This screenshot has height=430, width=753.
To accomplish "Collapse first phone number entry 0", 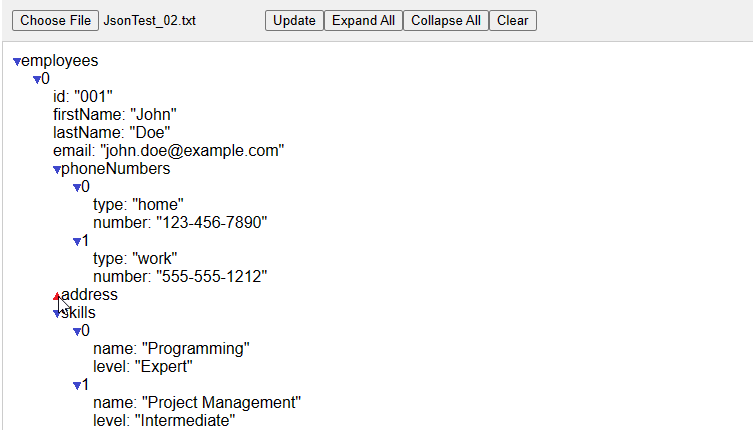I will coord(77,187).
